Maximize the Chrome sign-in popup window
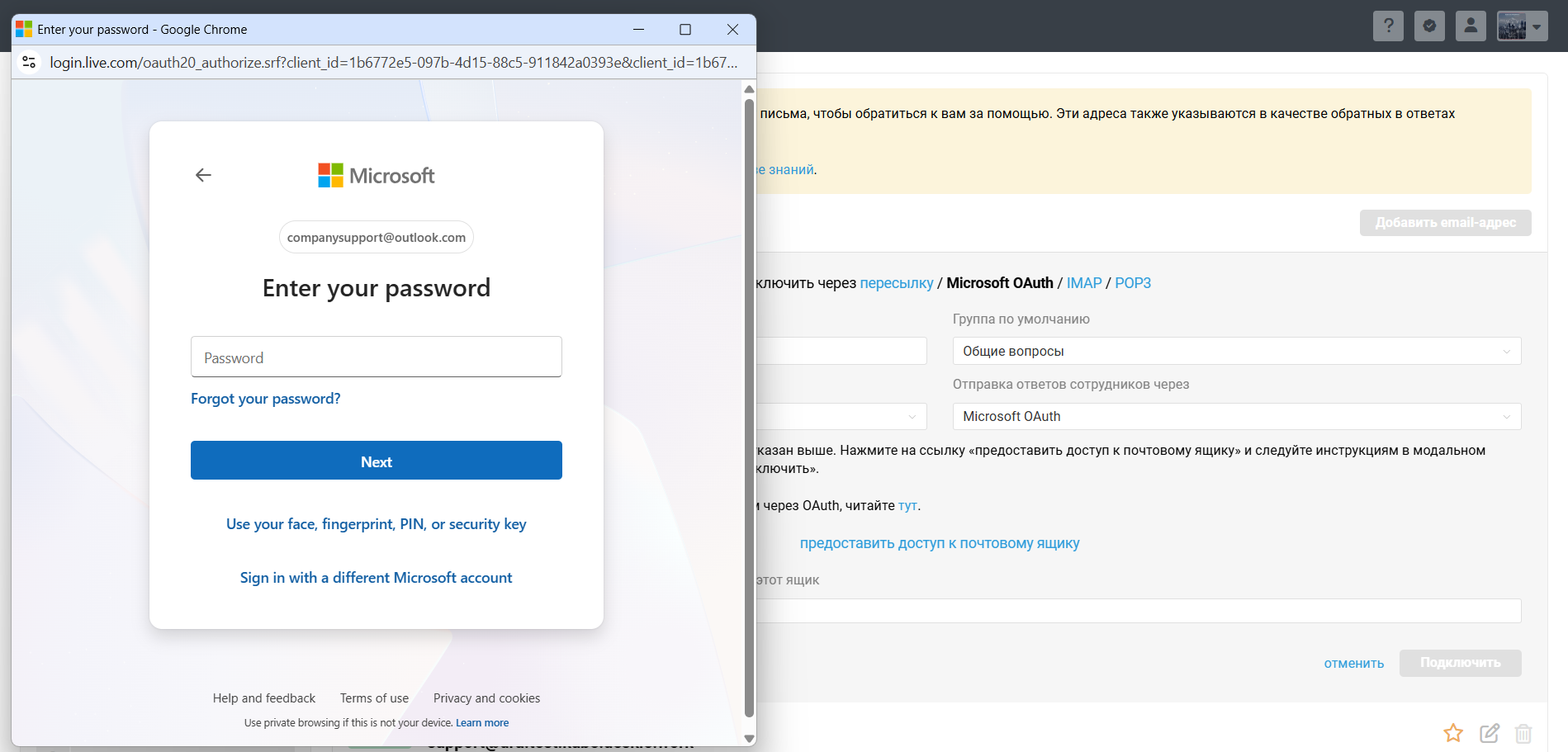The height and width of the screenshot is (752, 1568). 685,30
